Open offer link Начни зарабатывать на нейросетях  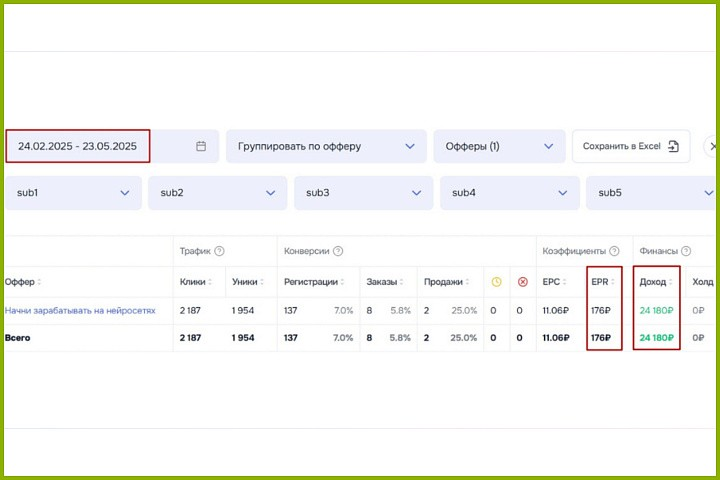click(80, 311)
